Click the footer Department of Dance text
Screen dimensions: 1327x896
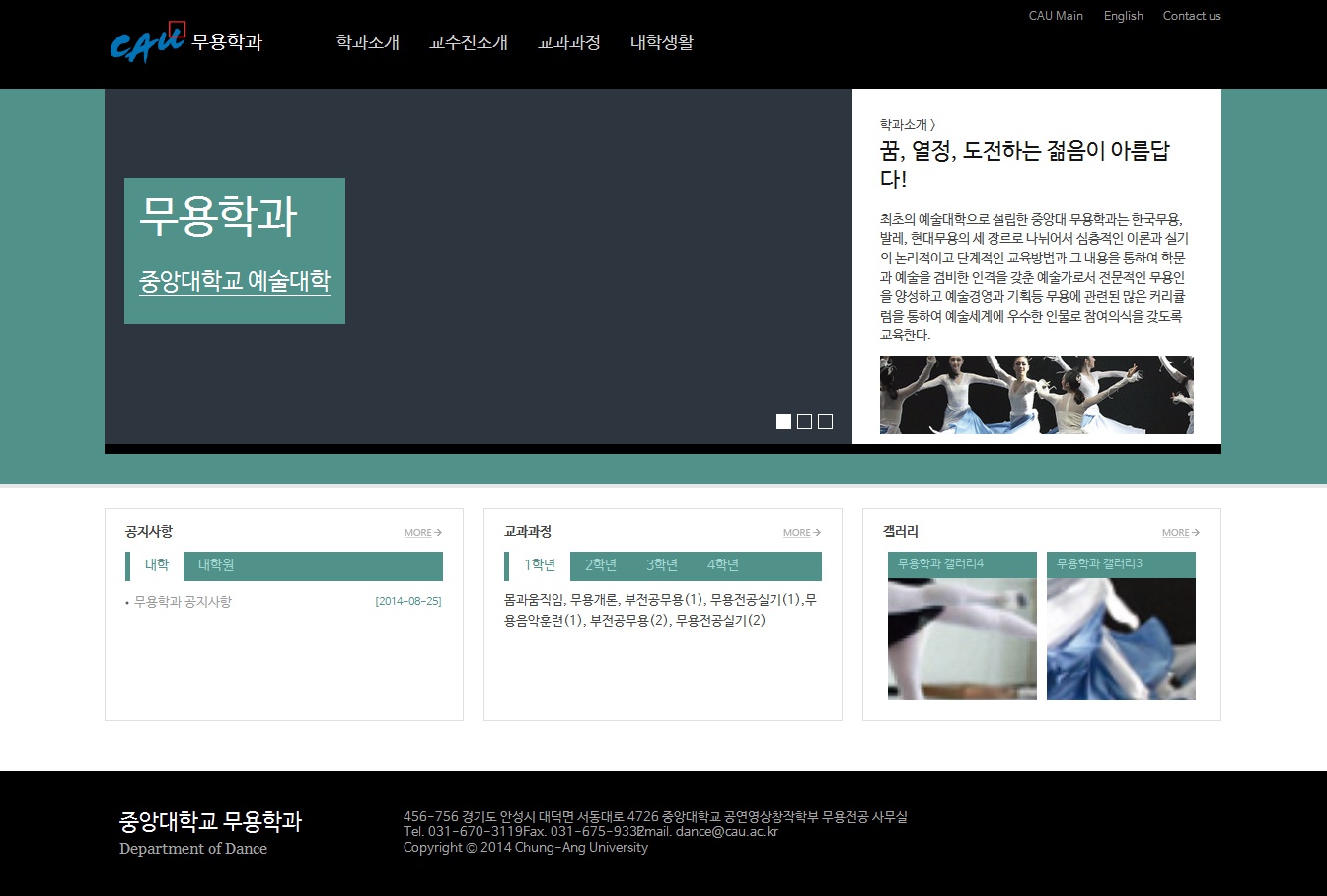(x=193, y=849)
